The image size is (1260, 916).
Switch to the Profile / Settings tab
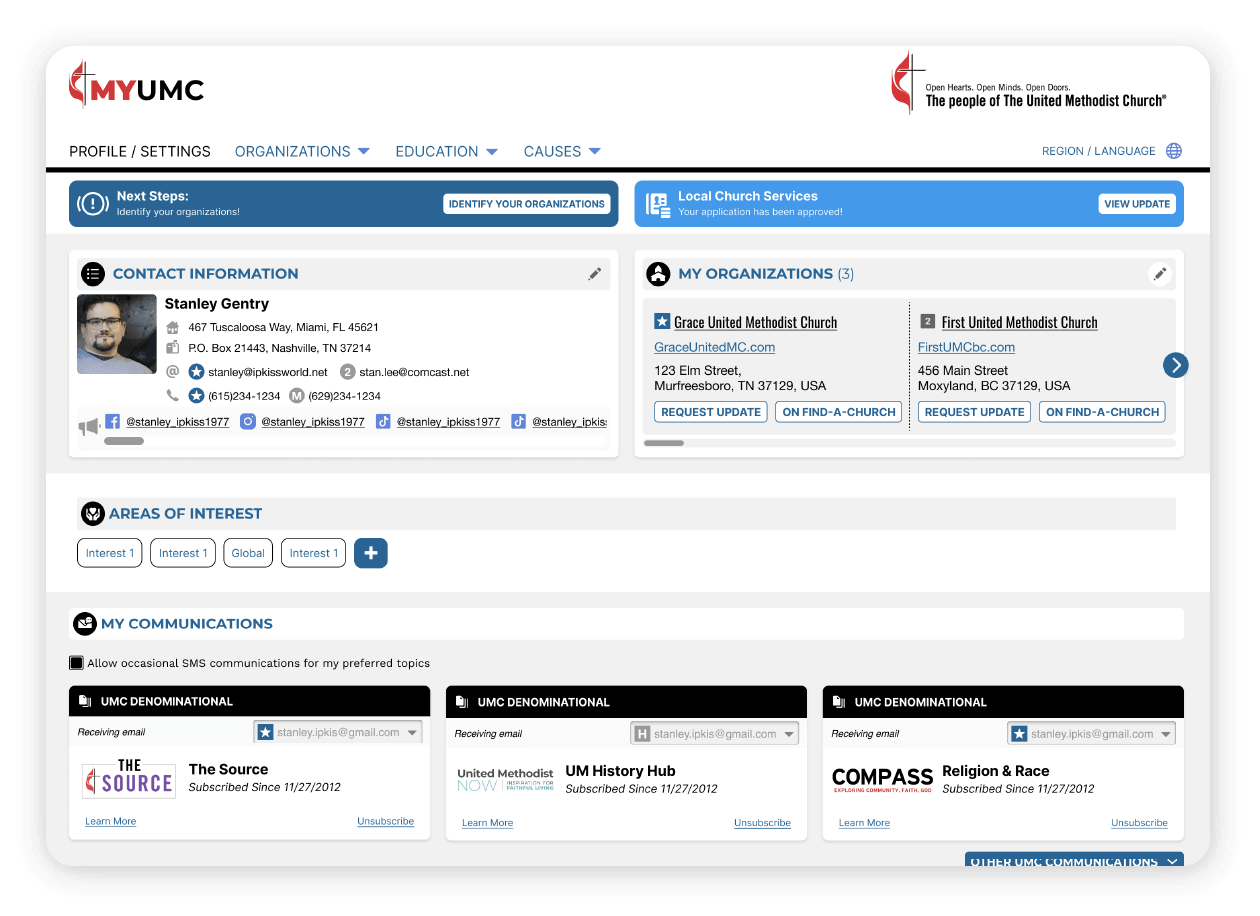(139, 150)
